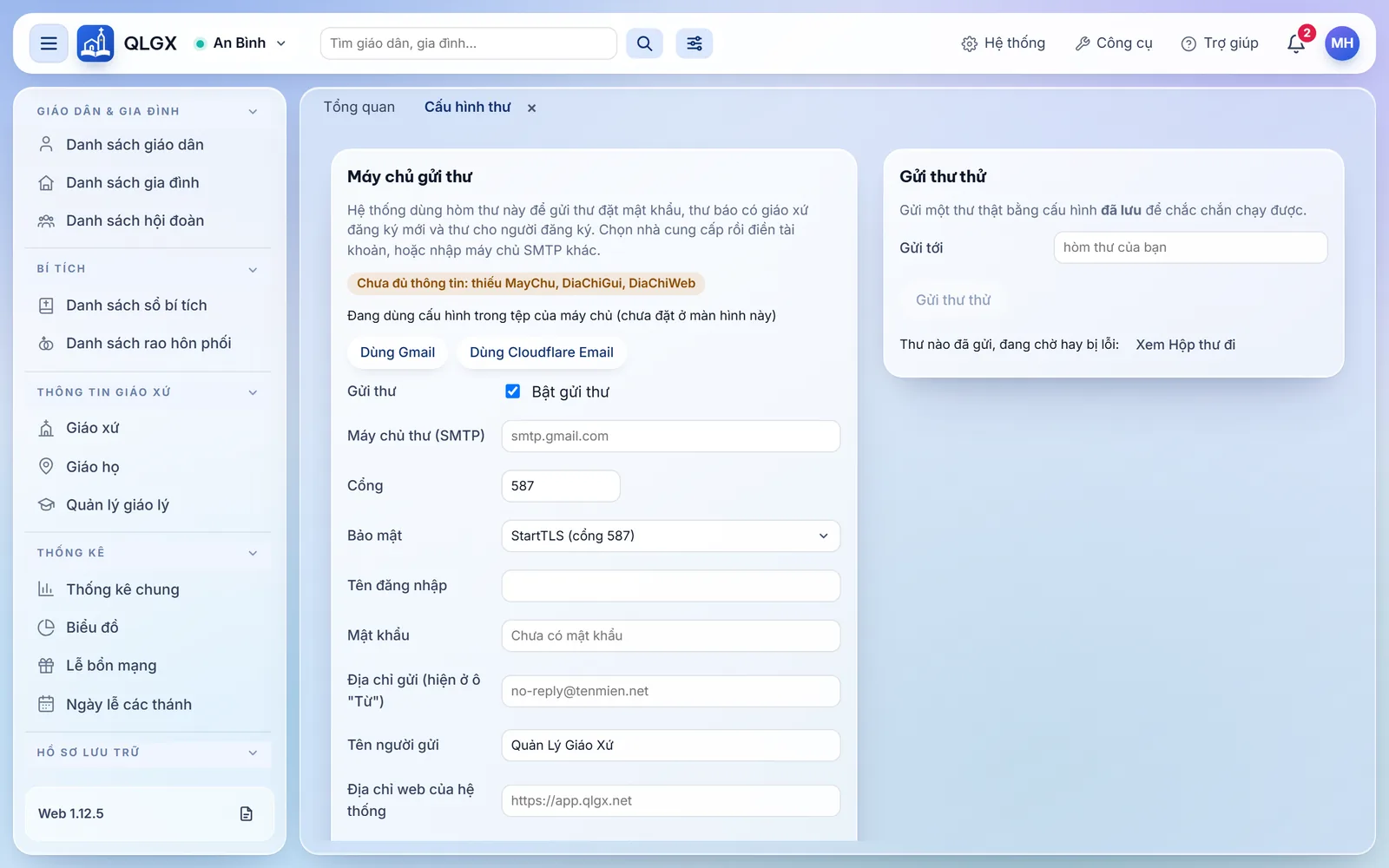Open the advanced filter sliders button

tap(694, 43)
